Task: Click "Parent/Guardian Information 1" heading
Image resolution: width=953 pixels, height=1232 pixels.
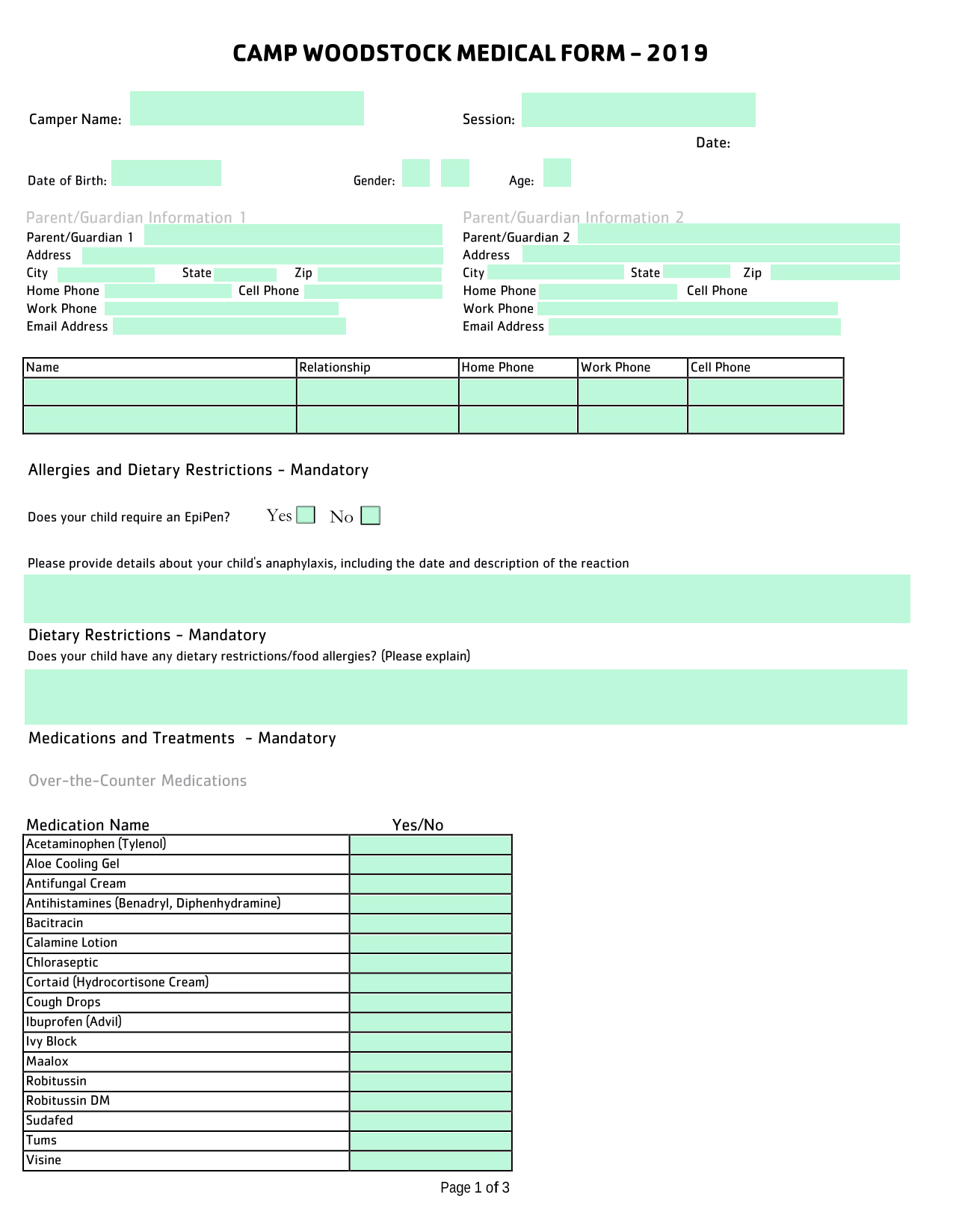Action: (x=136, y=217)
